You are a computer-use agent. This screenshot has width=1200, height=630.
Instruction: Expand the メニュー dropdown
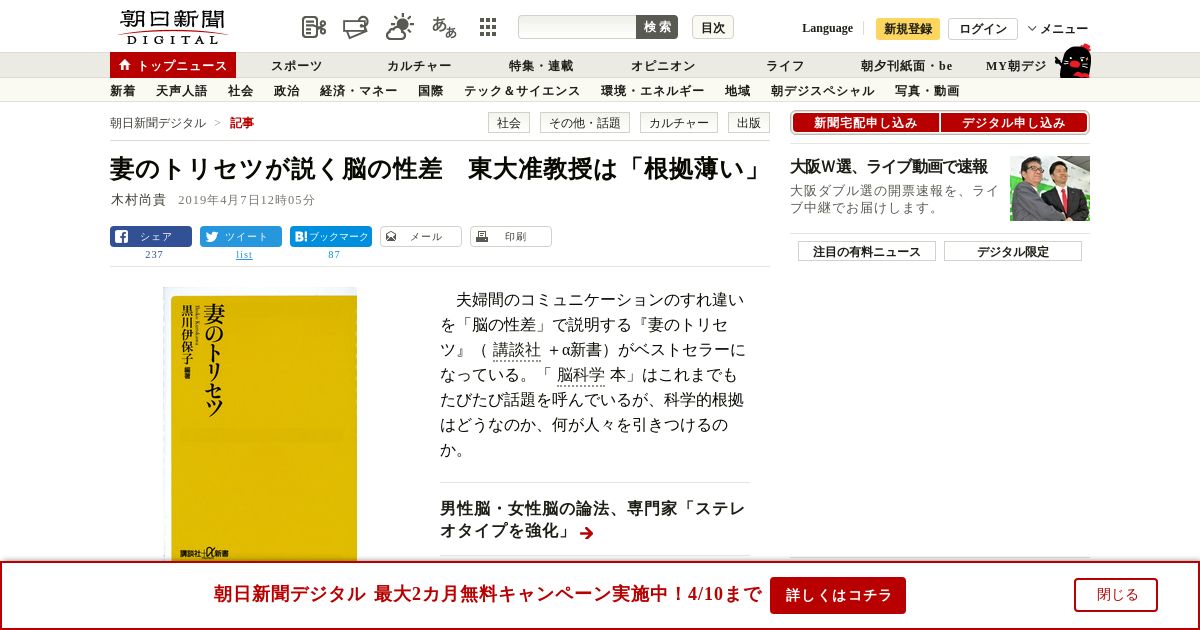[x=1058, y=29]
